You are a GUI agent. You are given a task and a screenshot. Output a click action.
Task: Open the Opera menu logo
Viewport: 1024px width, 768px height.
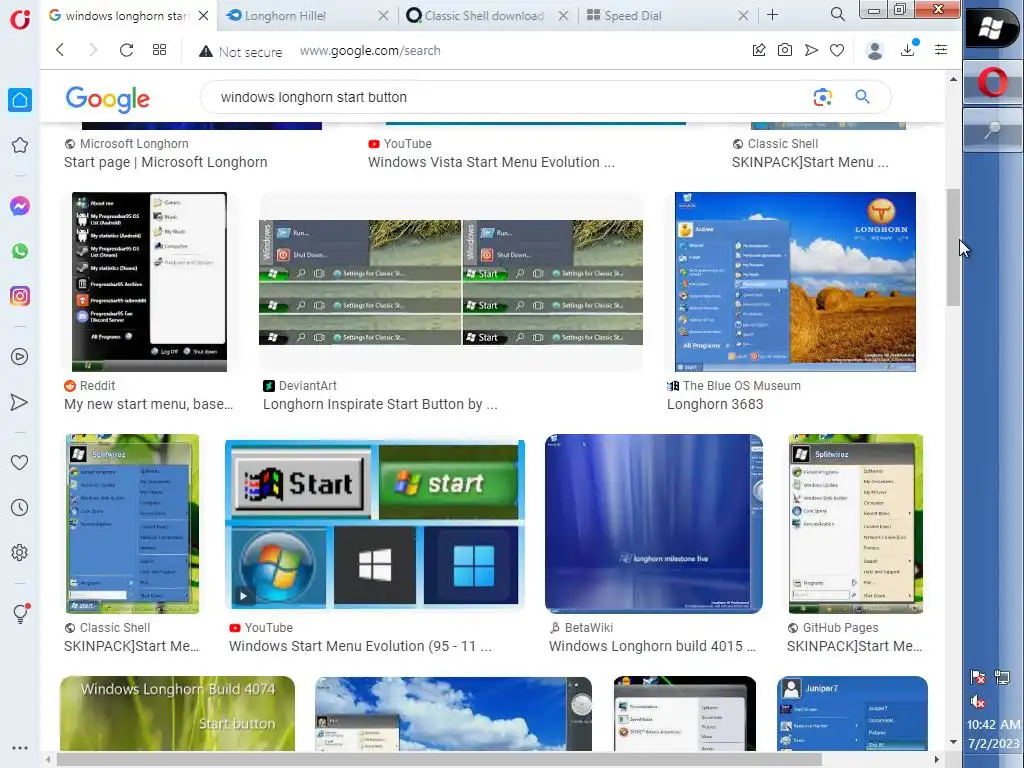click(x=20, y=18)
